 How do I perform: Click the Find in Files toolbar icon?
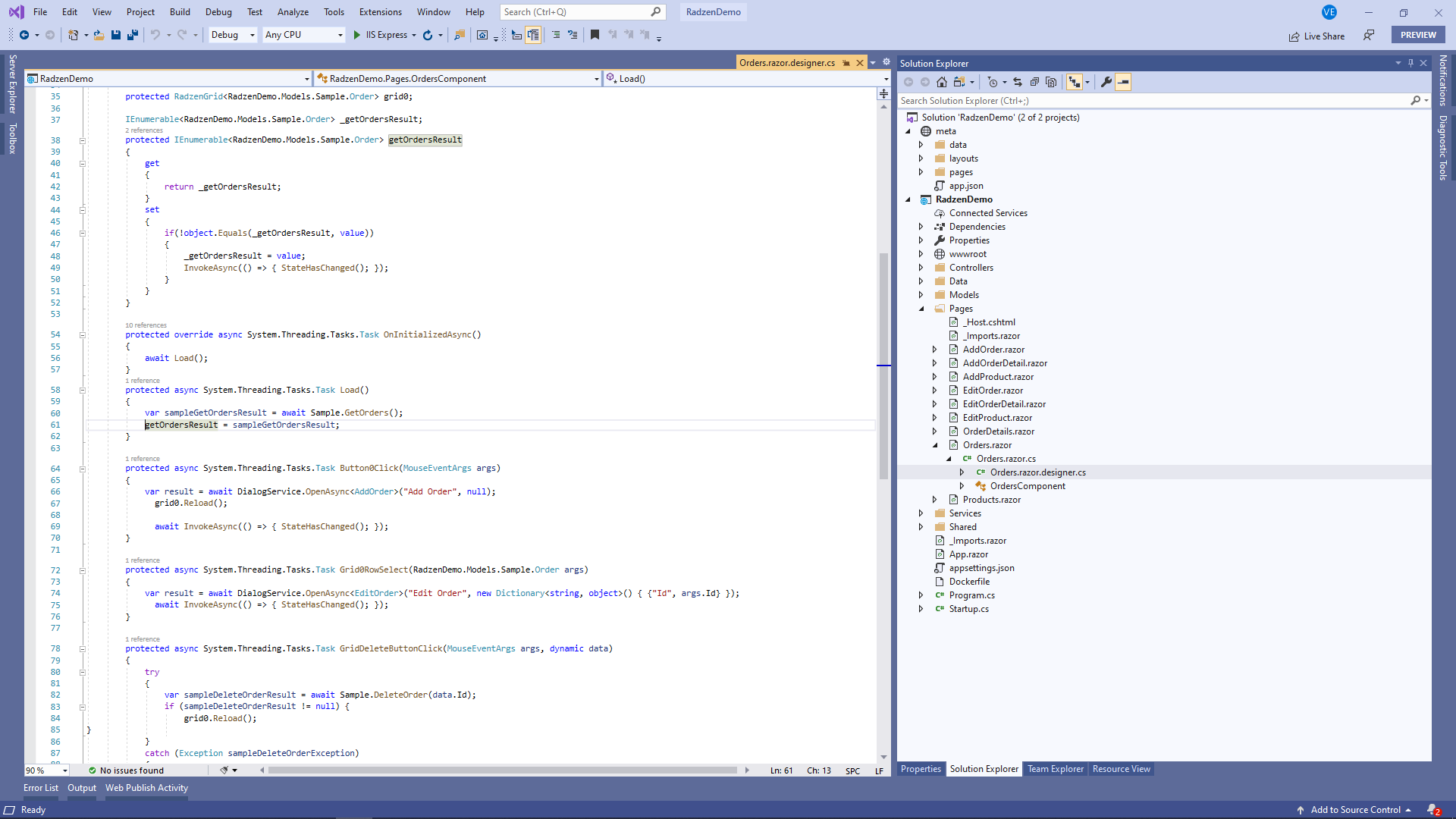(460, 35)
